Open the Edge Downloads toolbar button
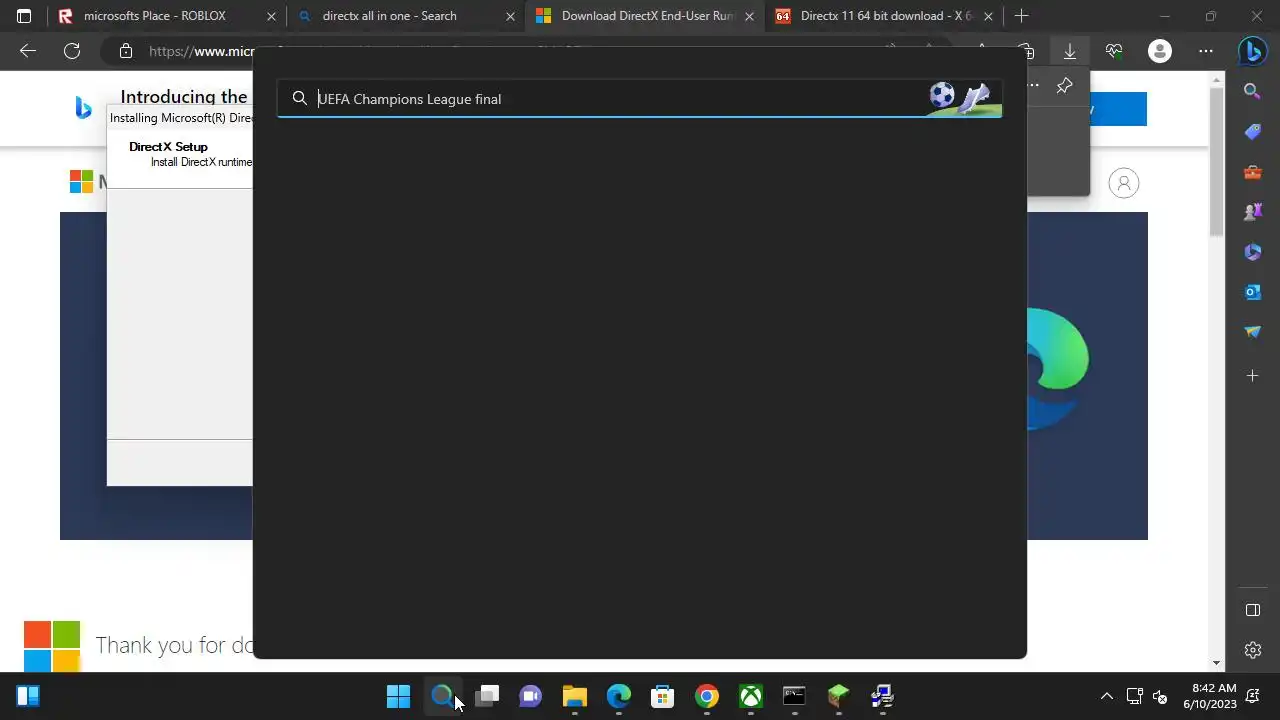This screenshot has height=720, width=1280. click(1070, 51)
